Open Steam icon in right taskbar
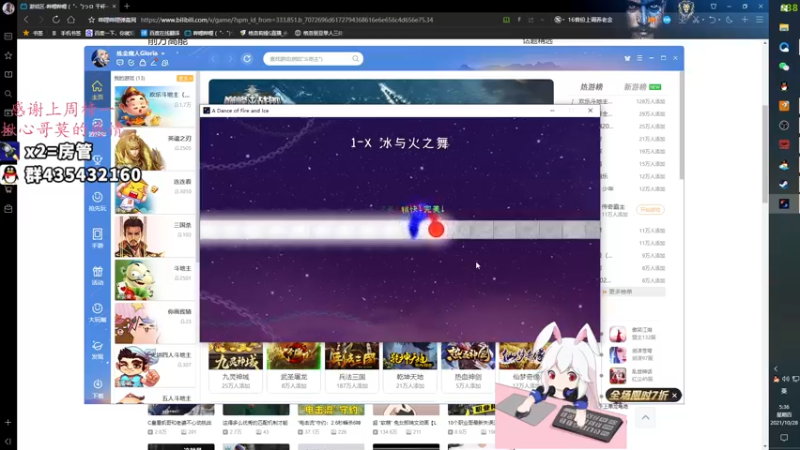800x450 pixels. pos(784,184)
